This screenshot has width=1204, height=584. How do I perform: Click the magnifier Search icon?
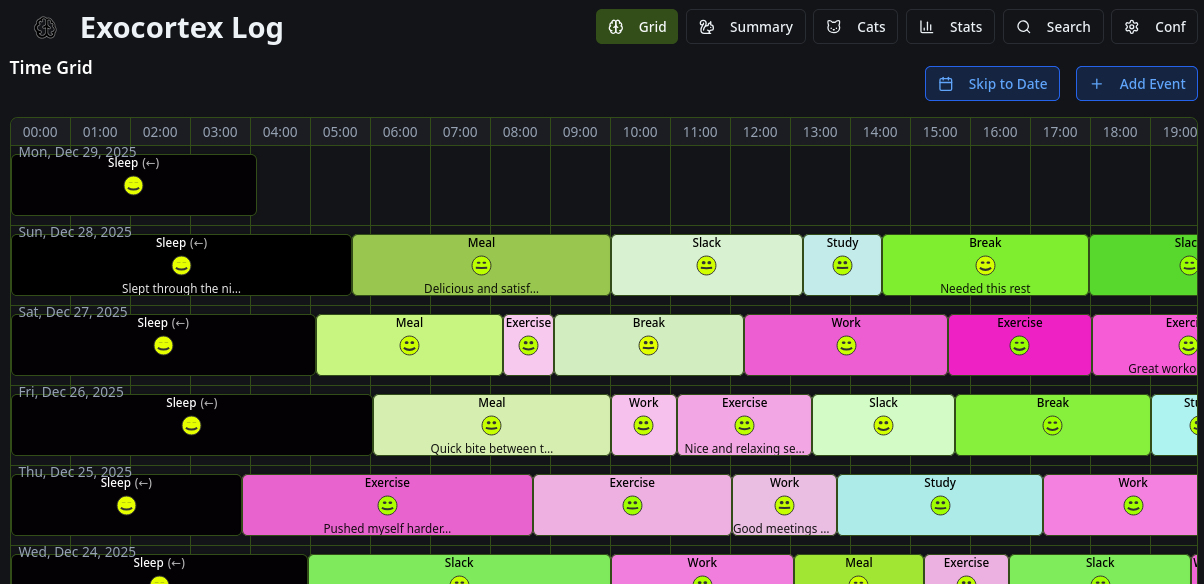coord(1024,27)
